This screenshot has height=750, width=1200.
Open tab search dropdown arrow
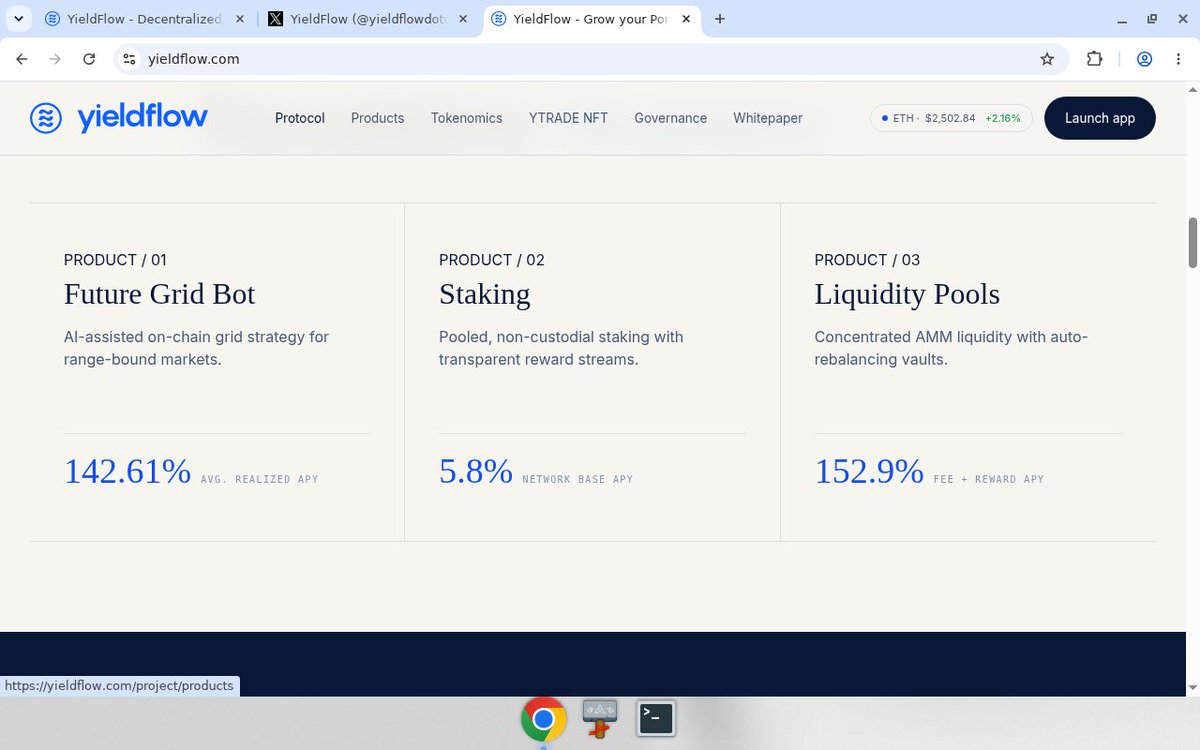tap(18, 19)
